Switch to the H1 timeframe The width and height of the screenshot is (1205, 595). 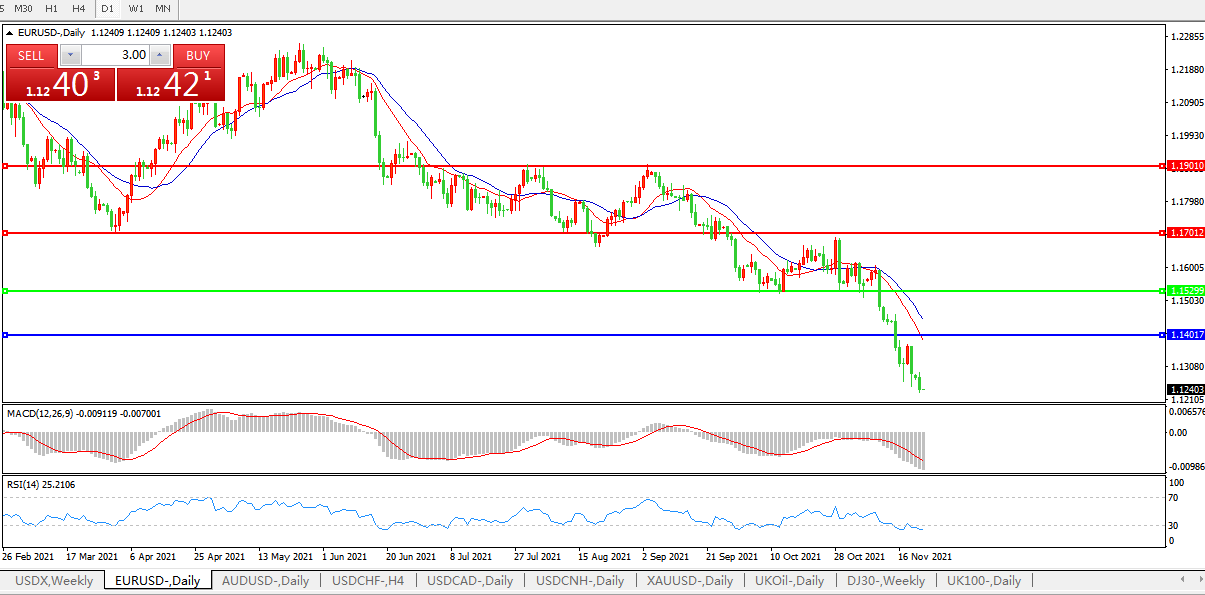point(52,8)
